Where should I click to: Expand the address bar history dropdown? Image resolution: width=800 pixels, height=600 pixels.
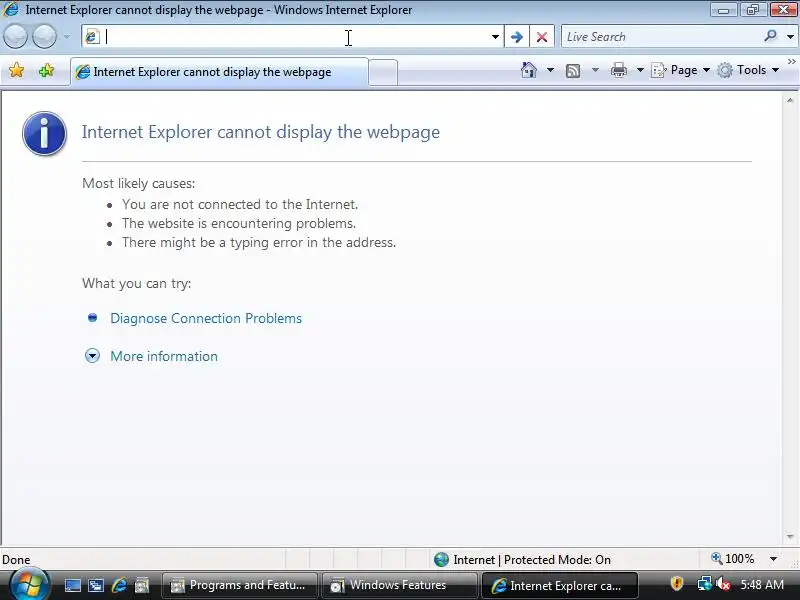495,37
